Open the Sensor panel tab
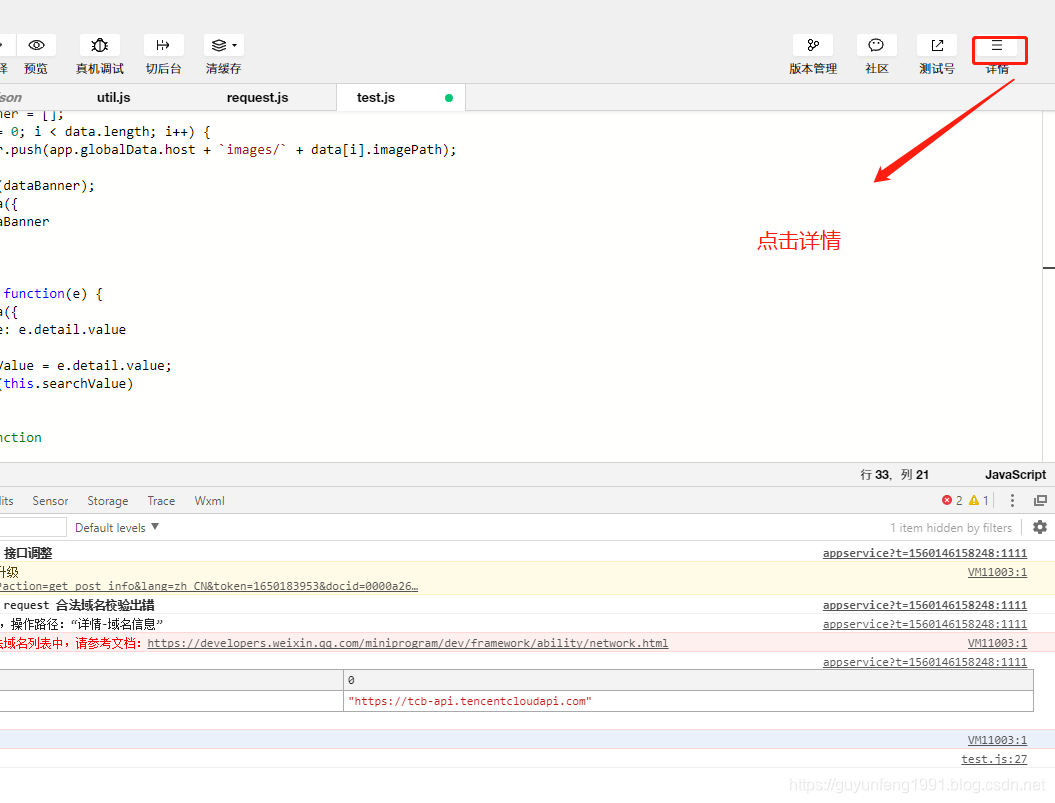 50,501
